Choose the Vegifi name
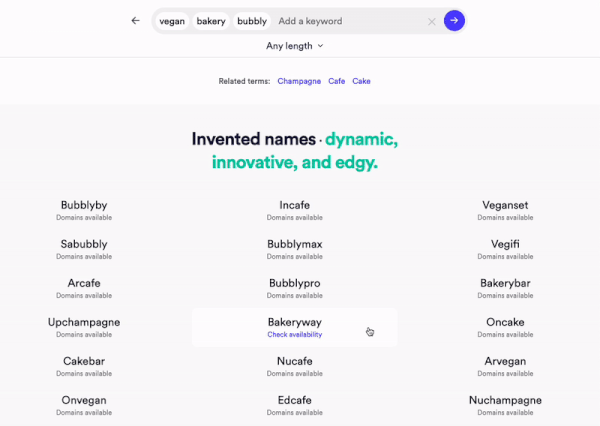The width and height of the screenshot is (600, 426). coord(505,244)
